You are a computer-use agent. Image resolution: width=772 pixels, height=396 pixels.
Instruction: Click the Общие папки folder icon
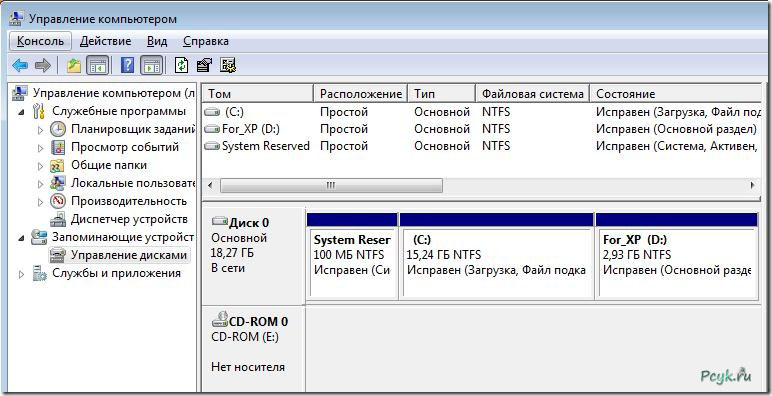[x=58, y=165]
